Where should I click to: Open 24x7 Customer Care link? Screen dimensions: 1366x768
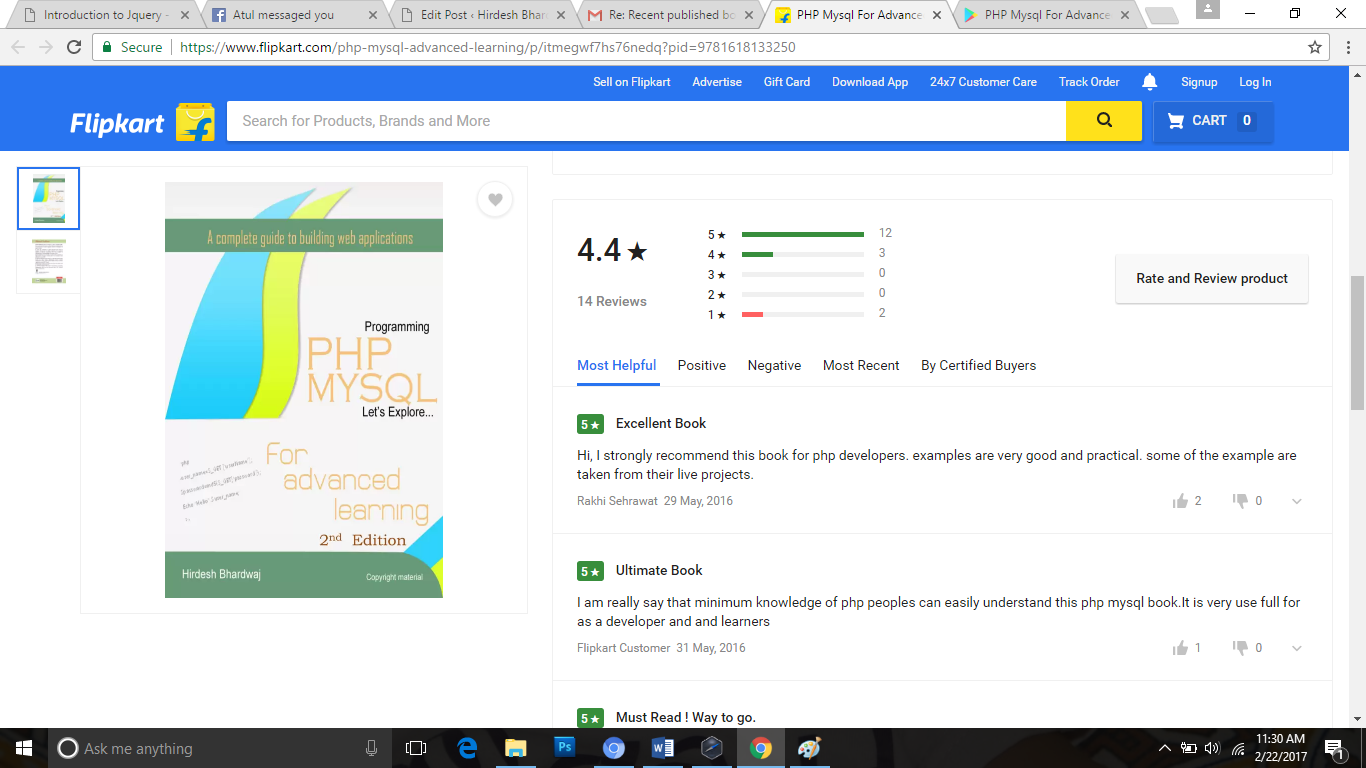(983, 82)
